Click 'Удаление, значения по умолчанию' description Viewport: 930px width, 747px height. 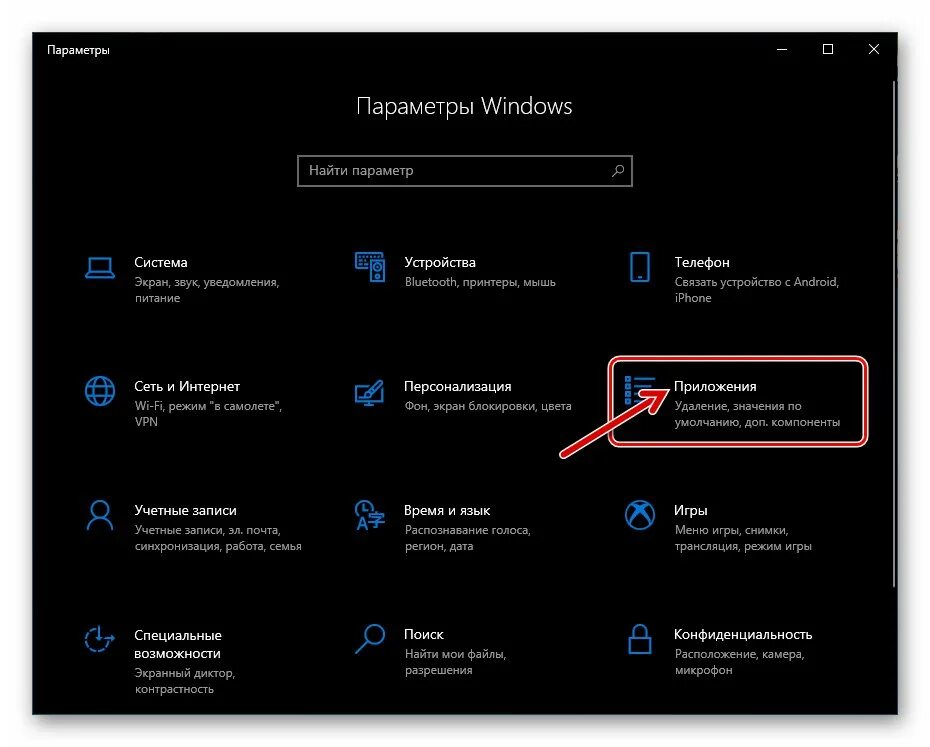pyautogui.click(x=757, y=414)
